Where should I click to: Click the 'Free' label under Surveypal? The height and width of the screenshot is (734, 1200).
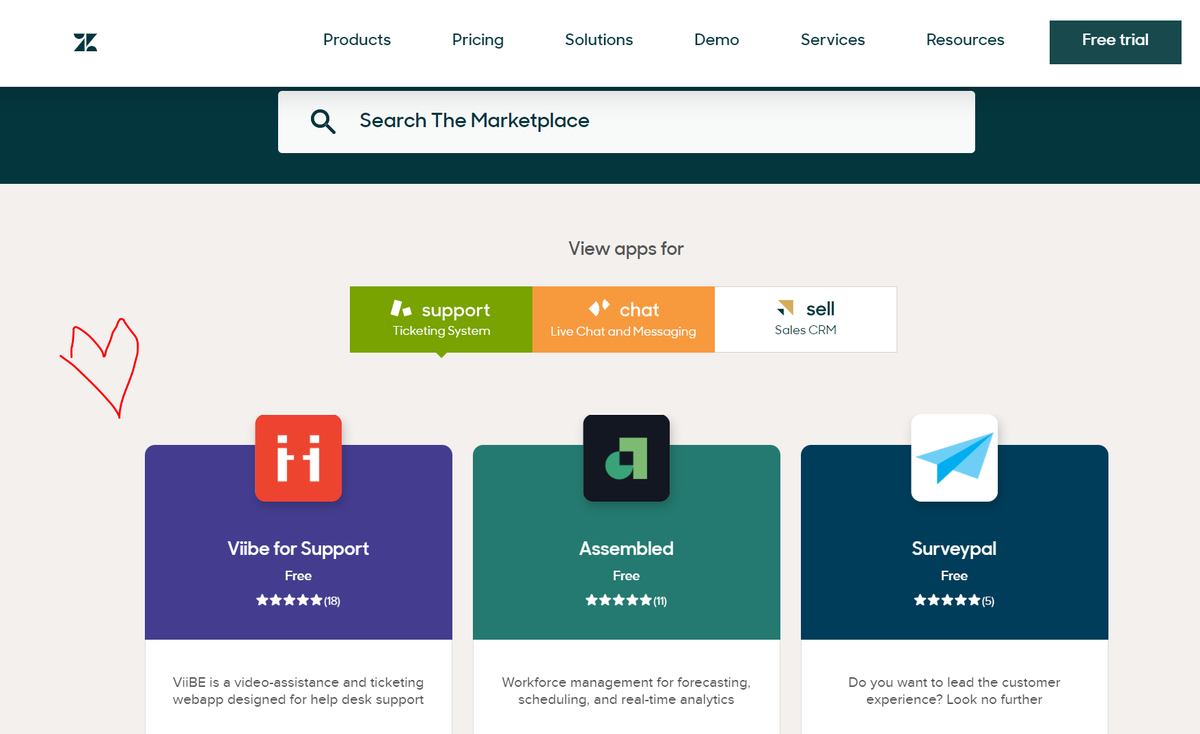coord(954,576)
